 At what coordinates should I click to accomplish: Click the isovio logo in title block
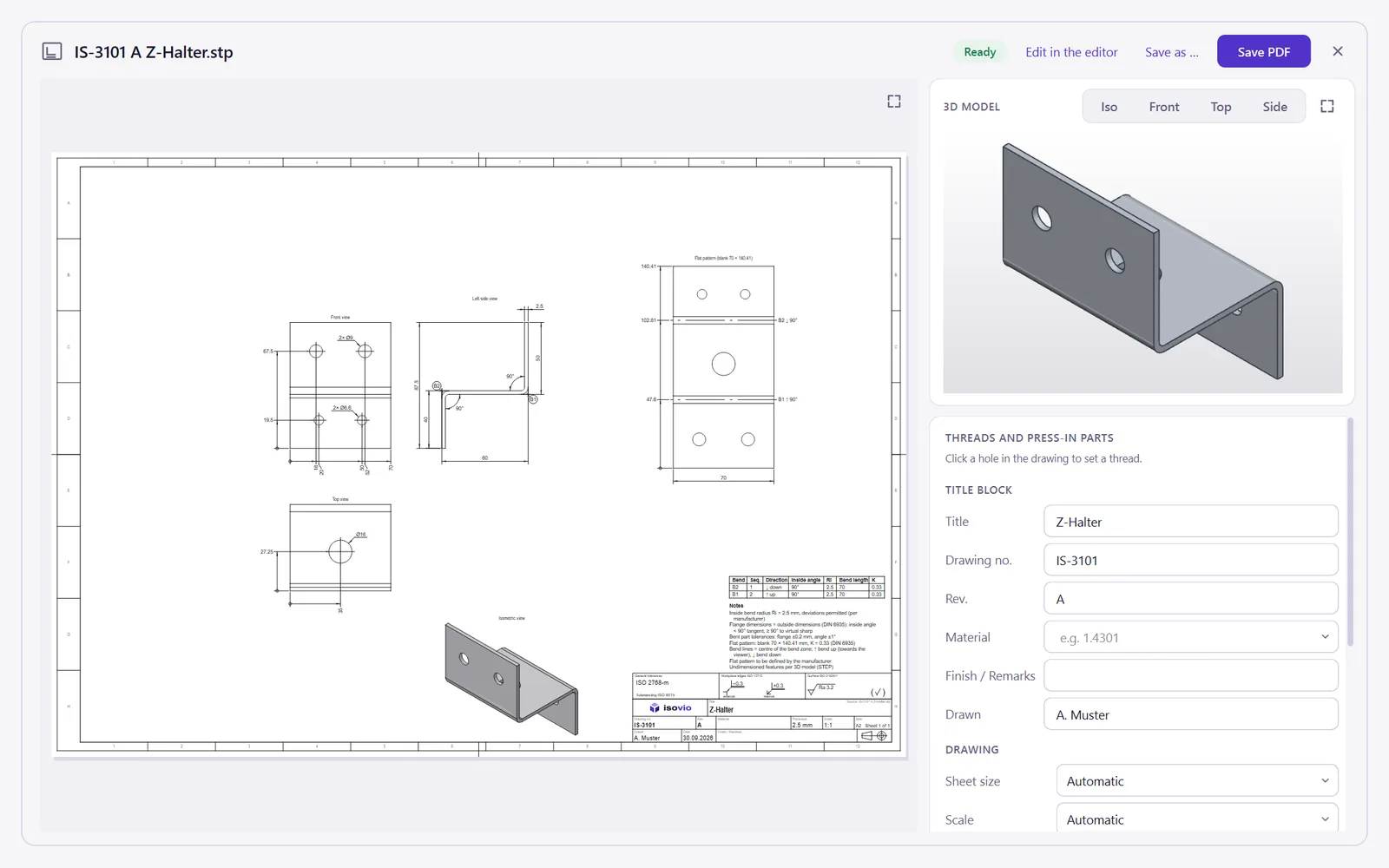tap(670, 708)
